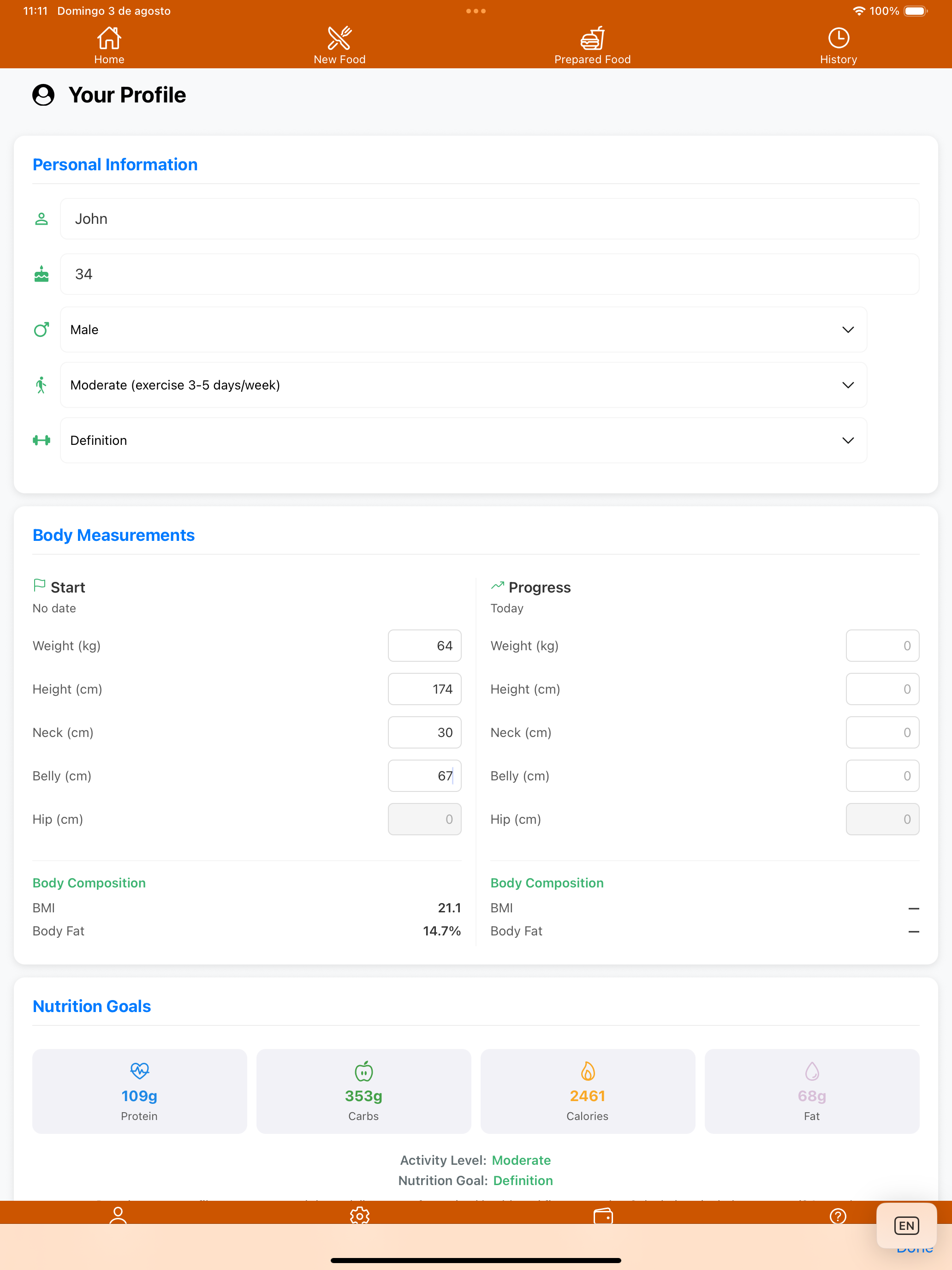
Task: Tap the Carbs apple icon
Action: point(364,1071)
